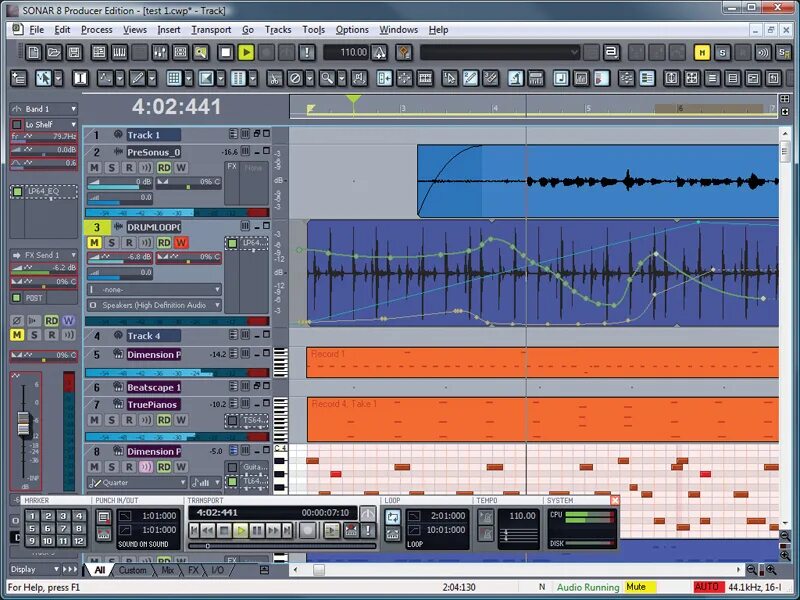
Task: Choose the Draw pencil tool
Action: click(x=137, y=78)
